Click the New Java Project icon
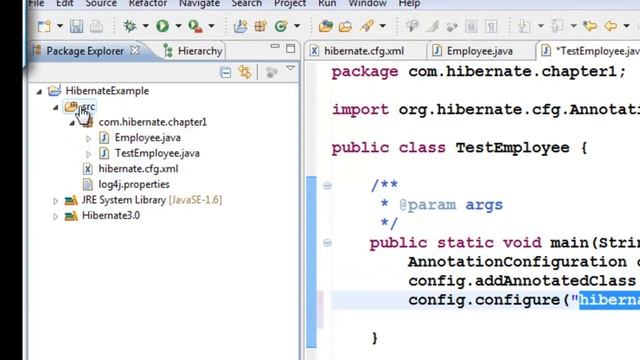This screenshot has height=360, width=640. (240, 27)
